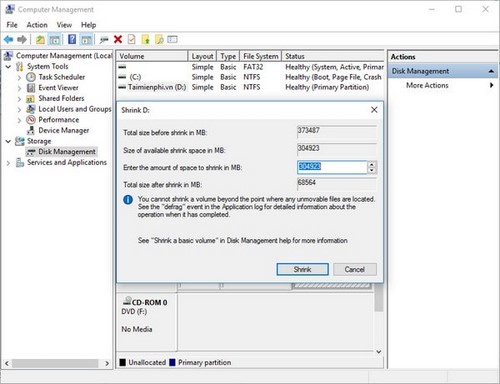The height and width of the screenshot is (384, 500).
Task: Collapse the Storage chevron
Action: tap(8, 141)
